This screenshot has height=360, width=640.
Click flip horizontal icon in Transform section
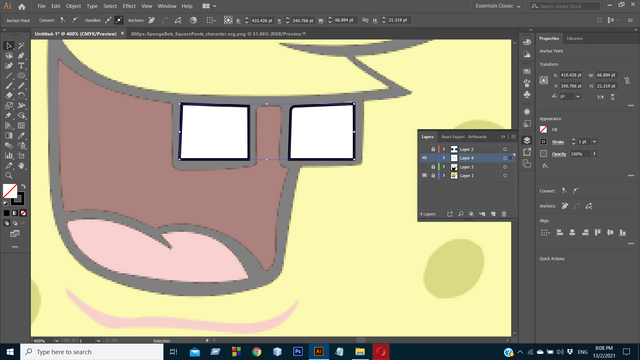(601, 97)
